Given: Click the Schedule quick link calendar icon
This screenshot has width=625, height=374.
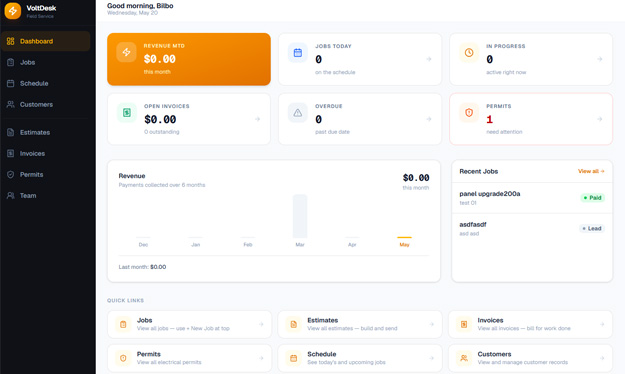Looking at the screenshot, I should click(x=294, y=358).
